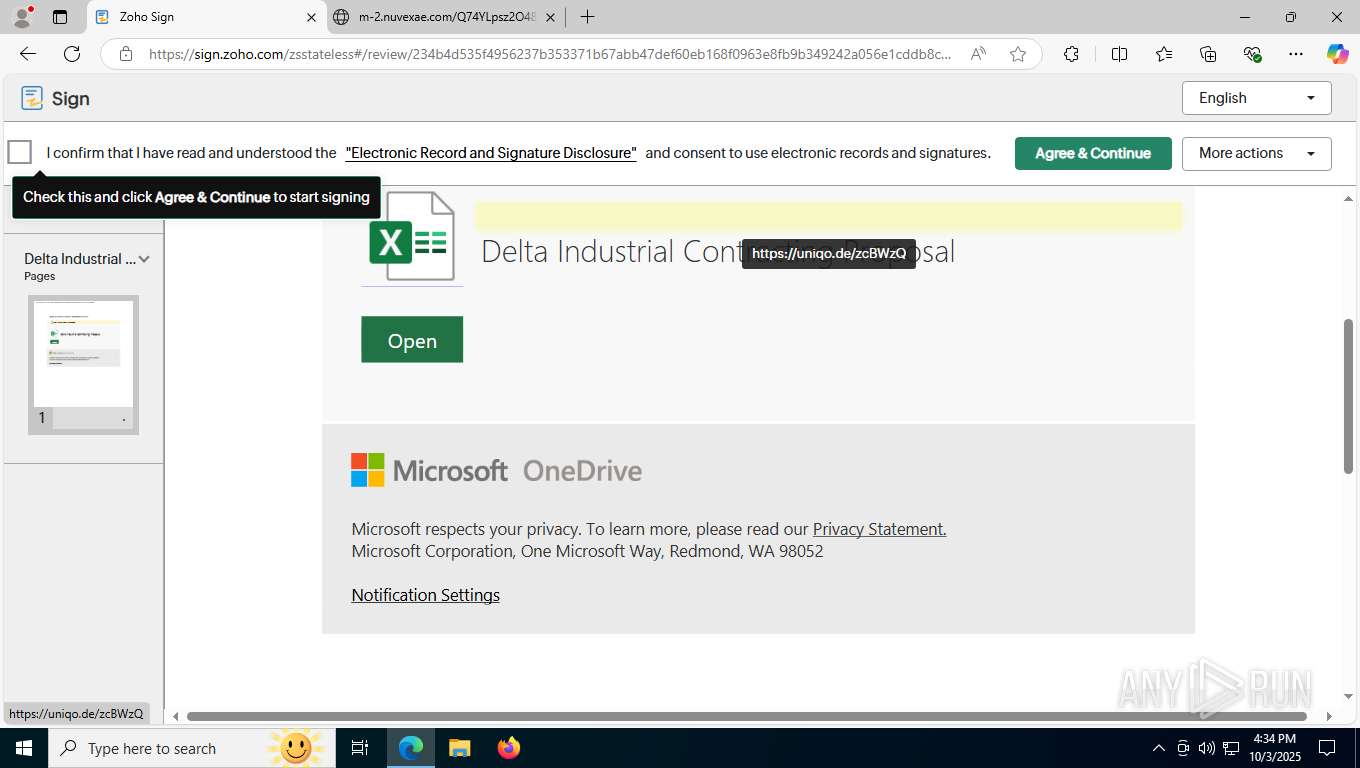Click the Microsoft logo
Viewport: 1360px width, 768px height.
(367, 470)
